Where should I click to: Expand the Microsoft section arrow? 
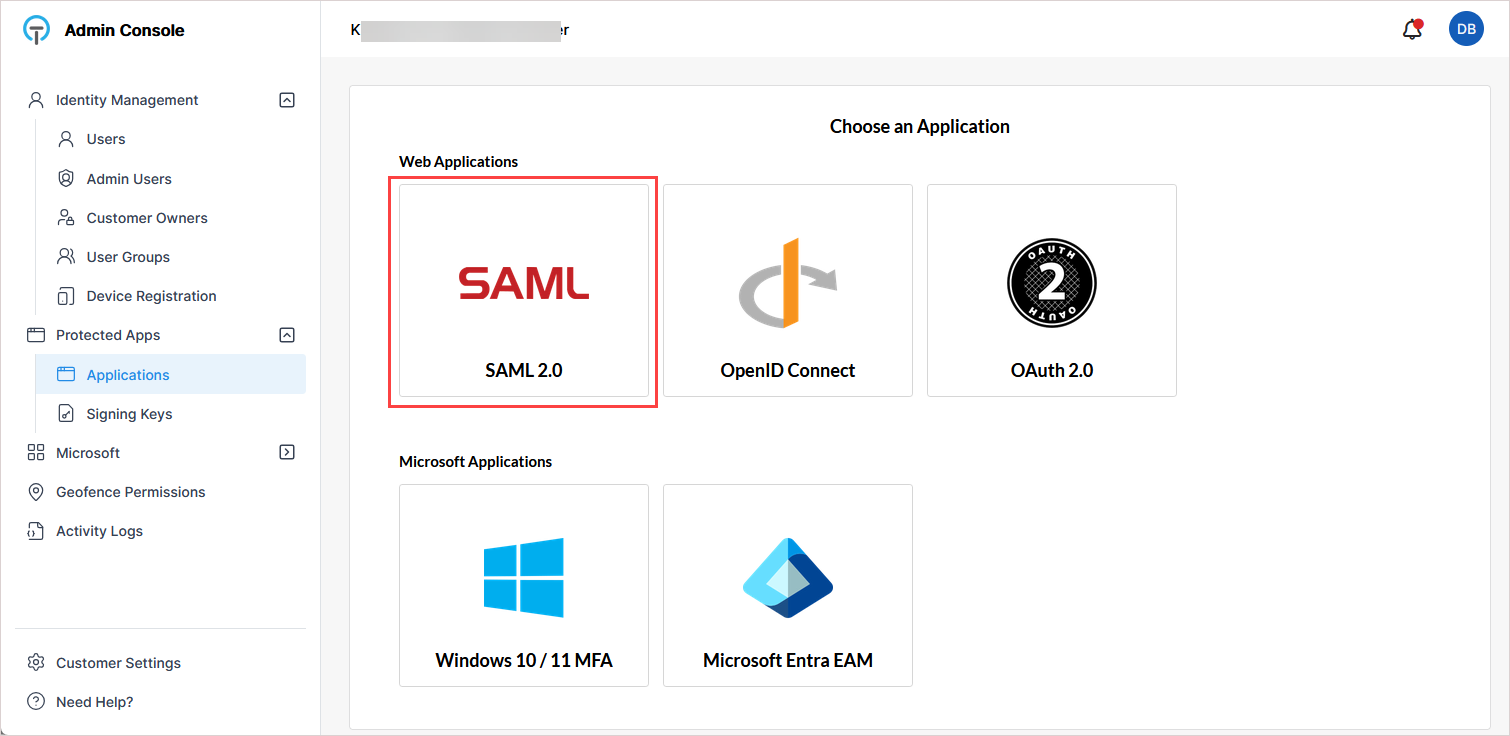pyautogui.click(x=287, y=452)
